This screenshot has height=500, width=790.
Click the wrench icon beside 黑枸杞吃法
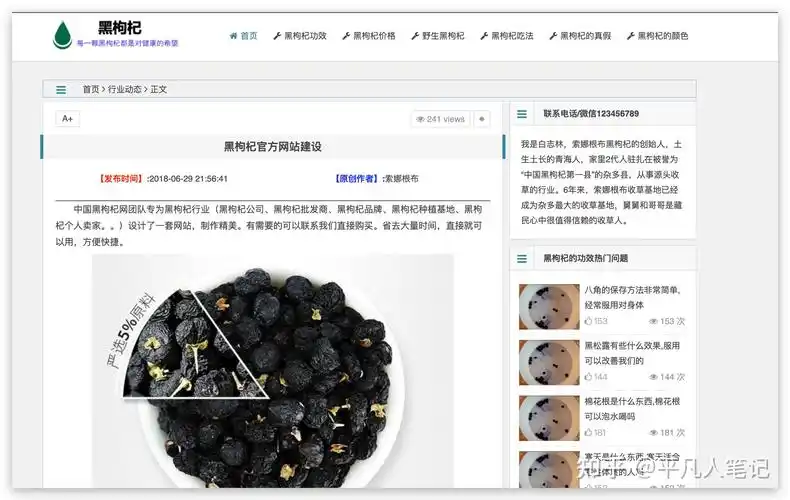pos(484,36)
